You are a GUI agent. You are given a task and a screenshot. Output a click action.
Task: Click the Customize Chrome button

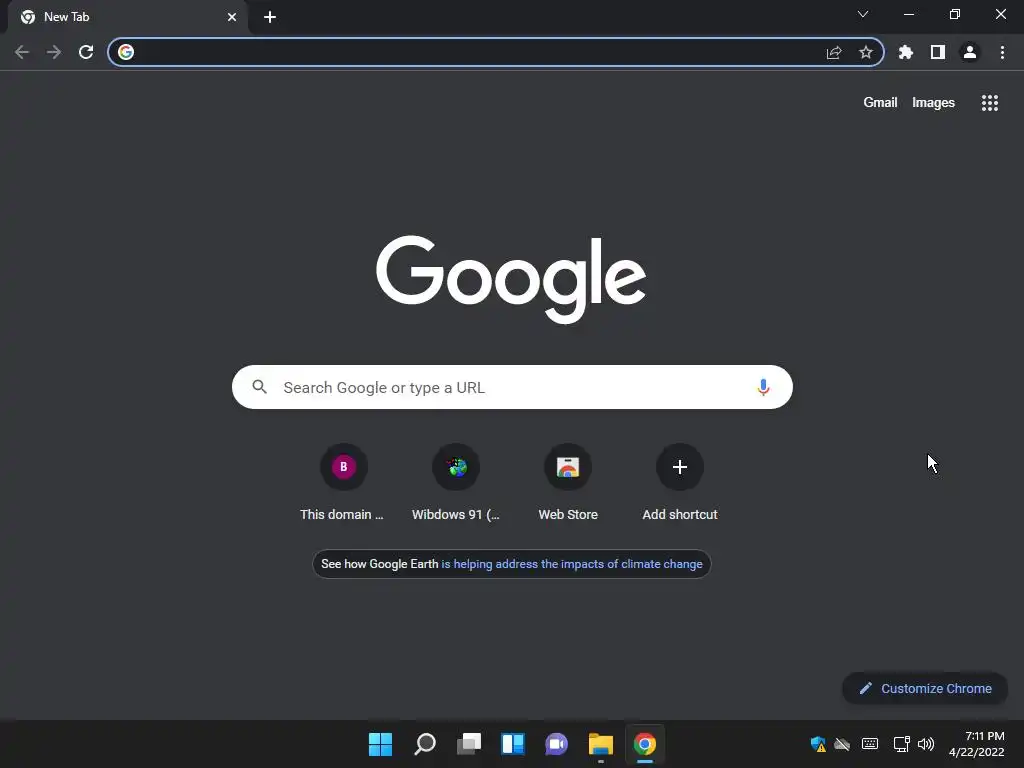925,688
